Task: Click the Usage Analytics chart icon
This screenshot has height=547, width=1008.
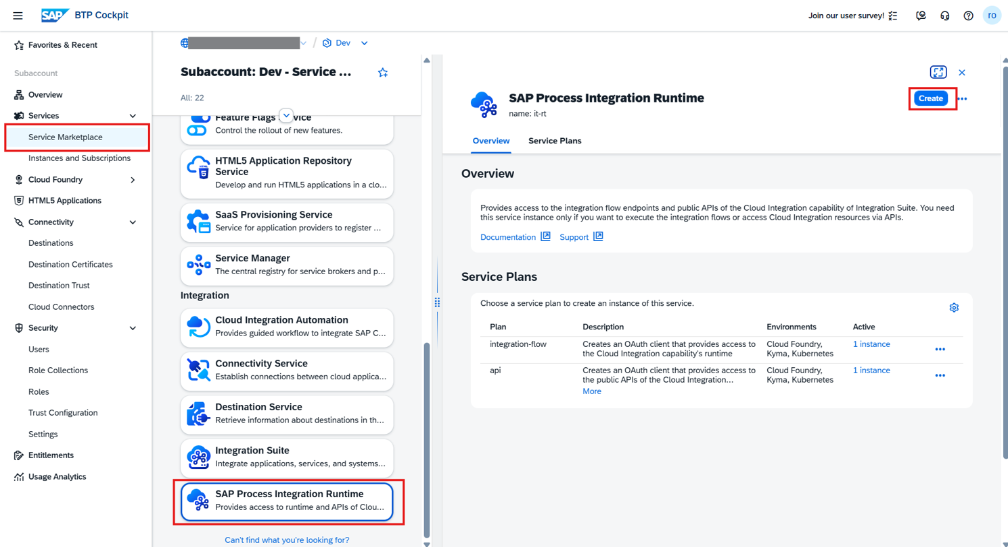Action: tap(19, 477)
